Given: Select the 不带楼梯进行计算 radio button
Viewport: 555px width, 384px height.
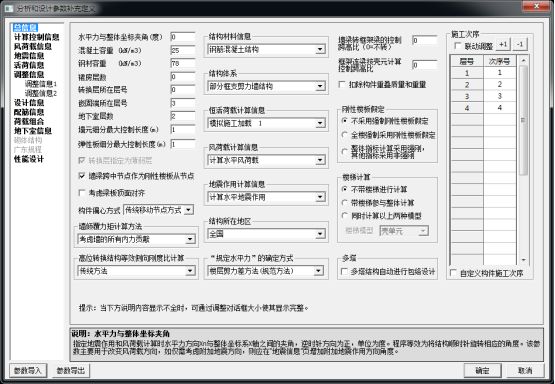Looking at the screenshot, I should 345,189.
